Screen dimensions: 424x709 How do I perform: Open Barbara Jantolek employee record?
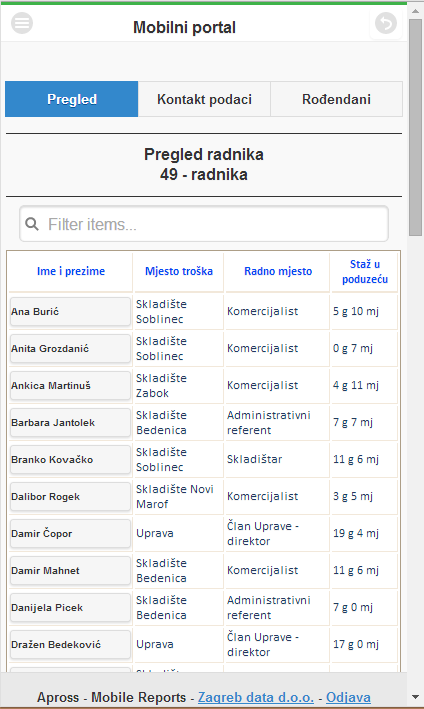(70, 422)
